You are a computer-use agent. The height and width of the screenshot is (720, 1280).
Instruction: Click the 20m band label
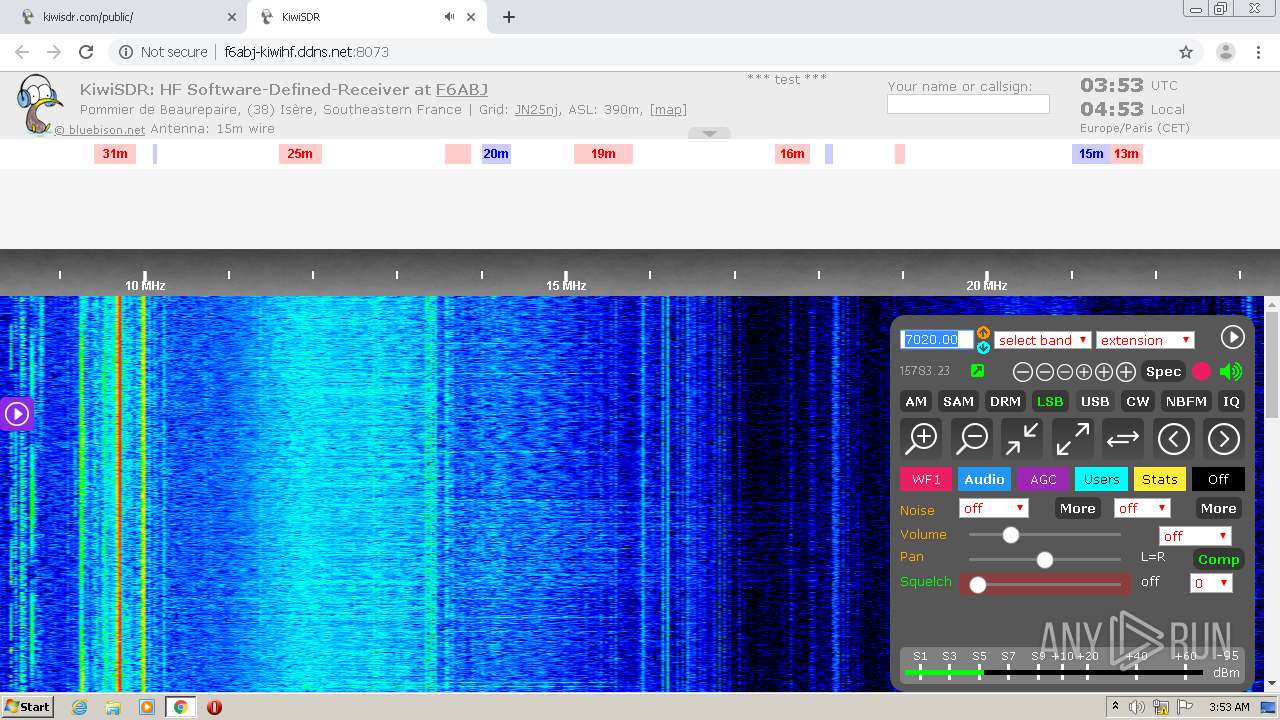tap(496, 153)
